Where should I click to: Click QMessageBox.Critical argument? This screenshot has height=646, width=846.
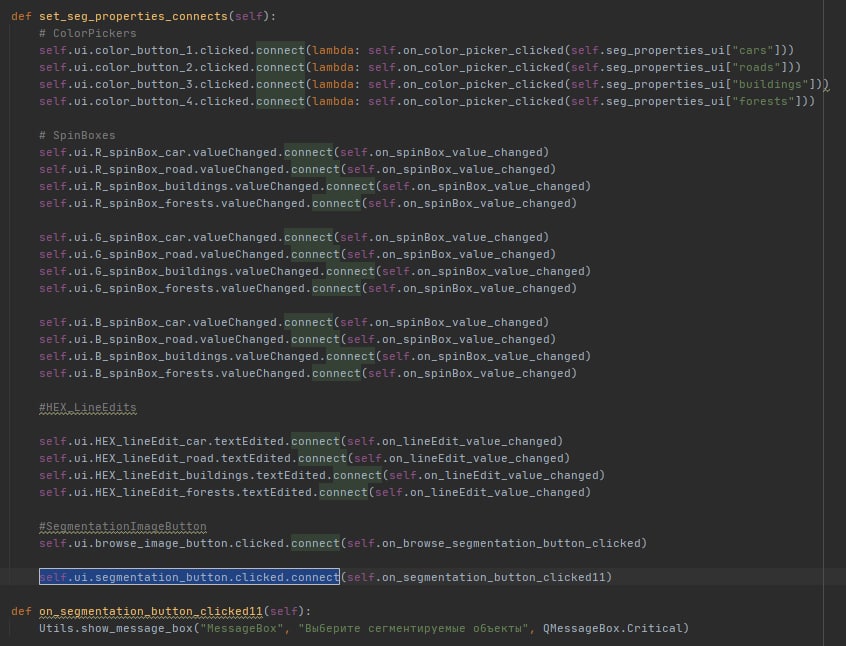612,628
